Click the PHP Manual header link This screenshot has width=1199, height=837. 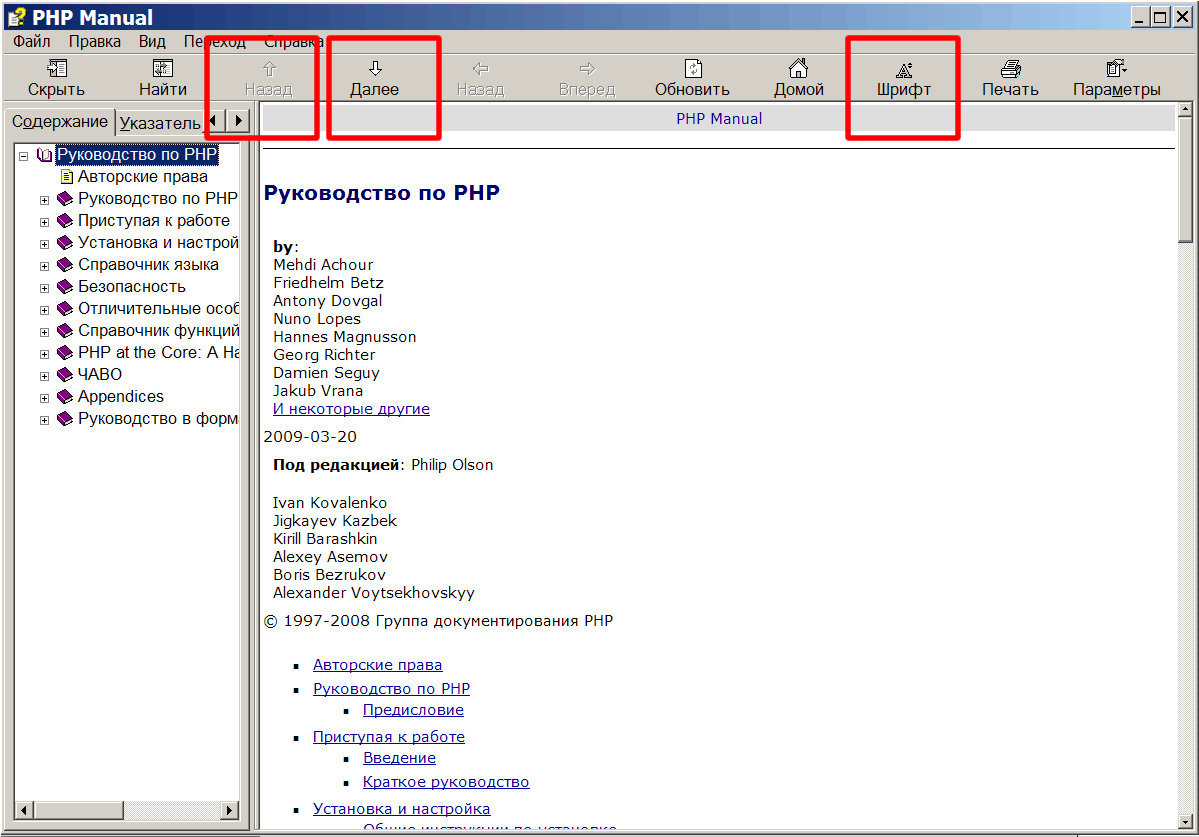click(719, 118)
